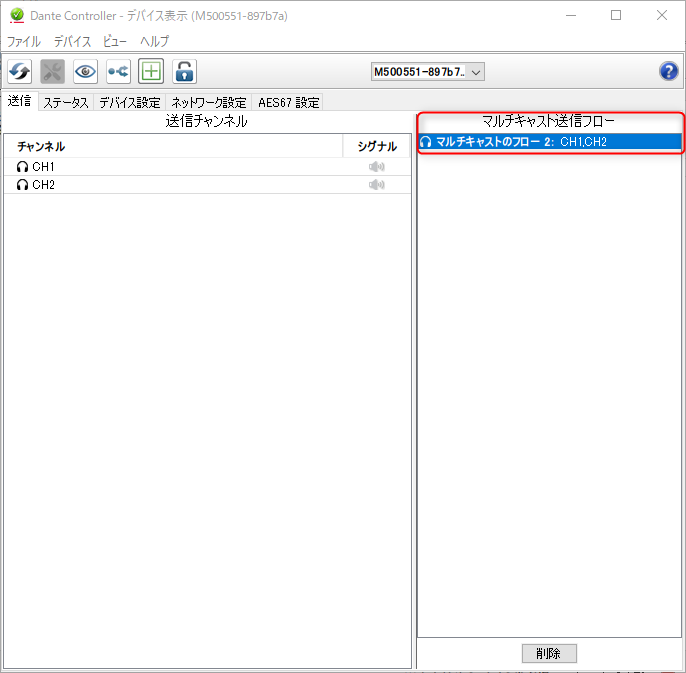The width and height of the screenshot is (686, 673).
Task: Switch to the ネットワーク設定 tab
Action: tap(209, 103)
